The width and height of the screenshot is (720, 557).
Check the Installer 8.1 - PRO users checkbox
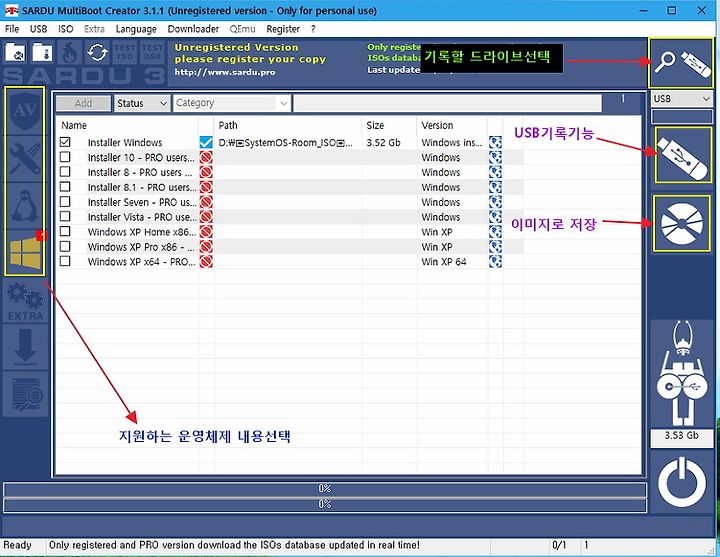(65, 187)
